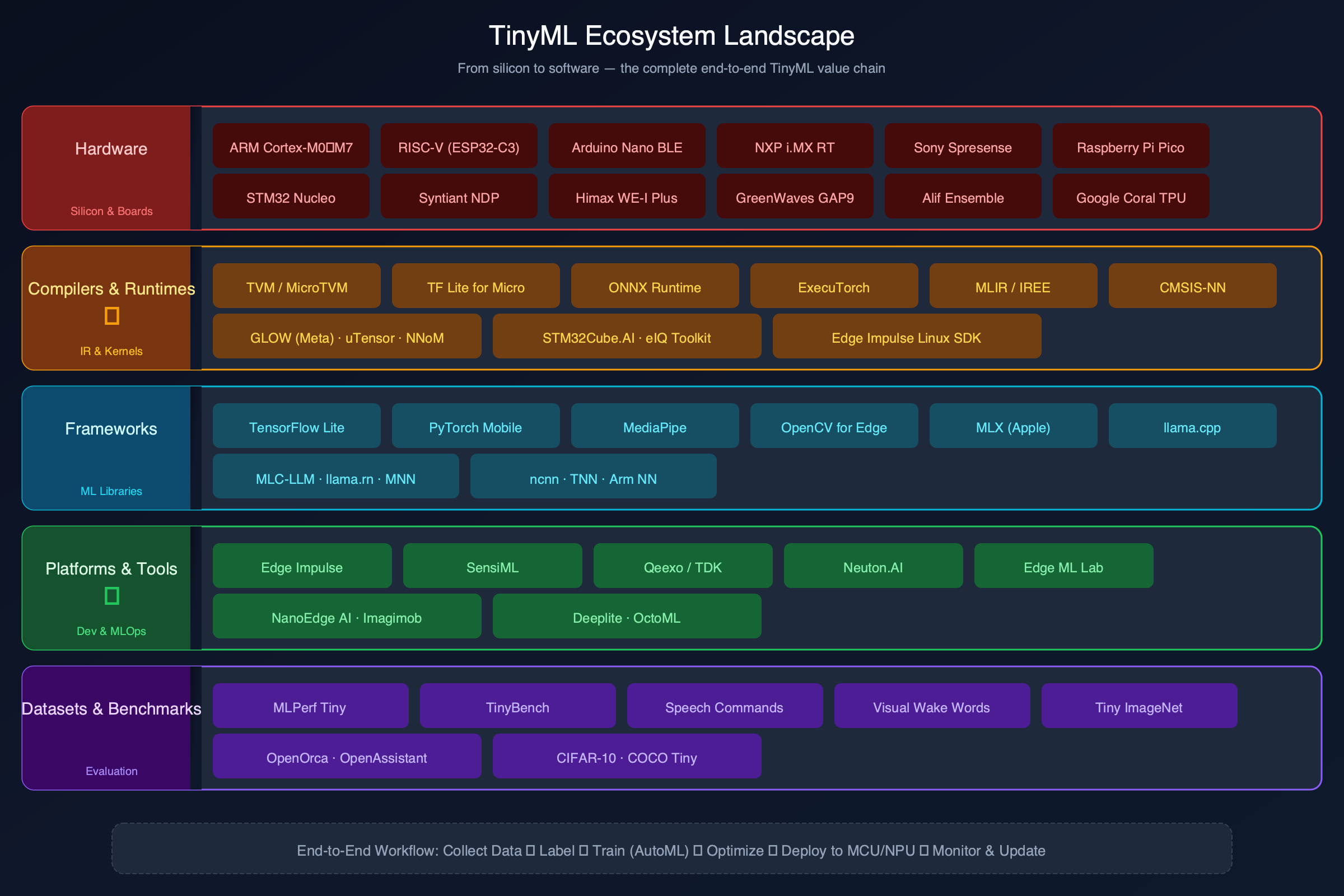Select the Edge ML Lab box

coord(1064,566)
